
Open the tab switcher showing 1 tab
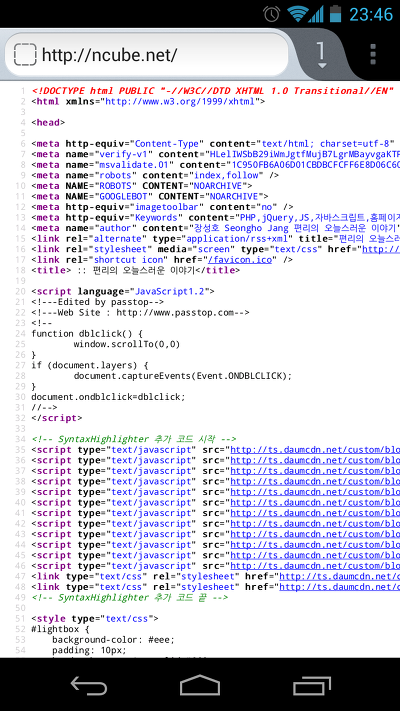tap(321, 55)
